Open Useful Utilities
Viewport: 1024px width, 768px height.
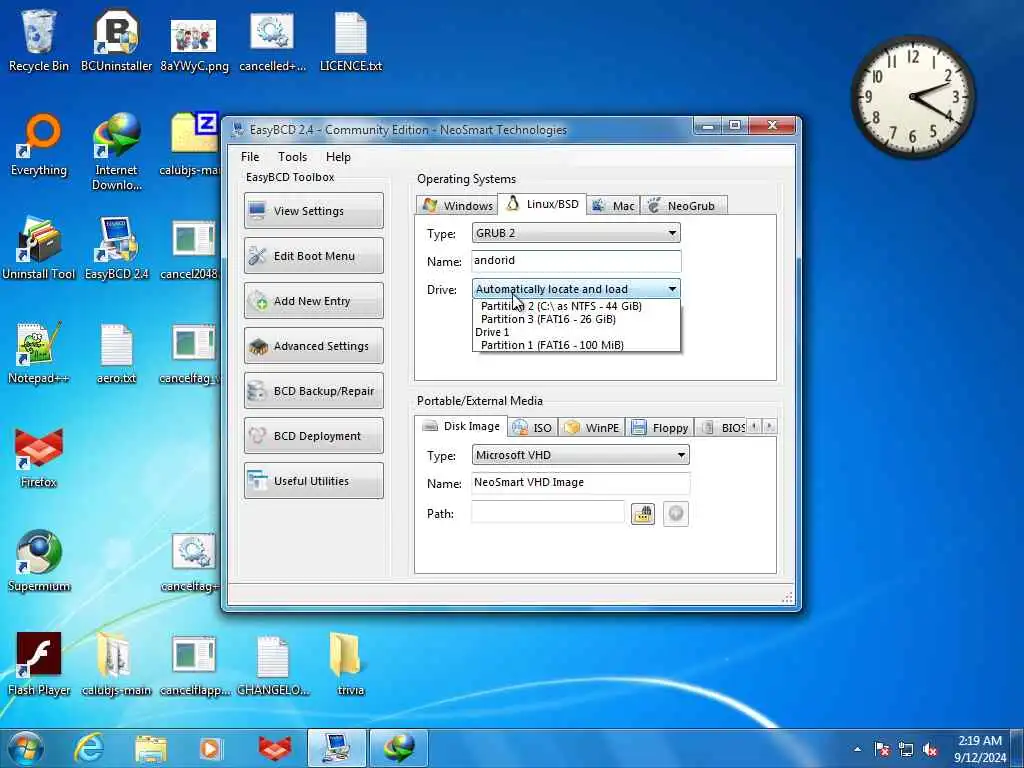click(x=313, y=481)
